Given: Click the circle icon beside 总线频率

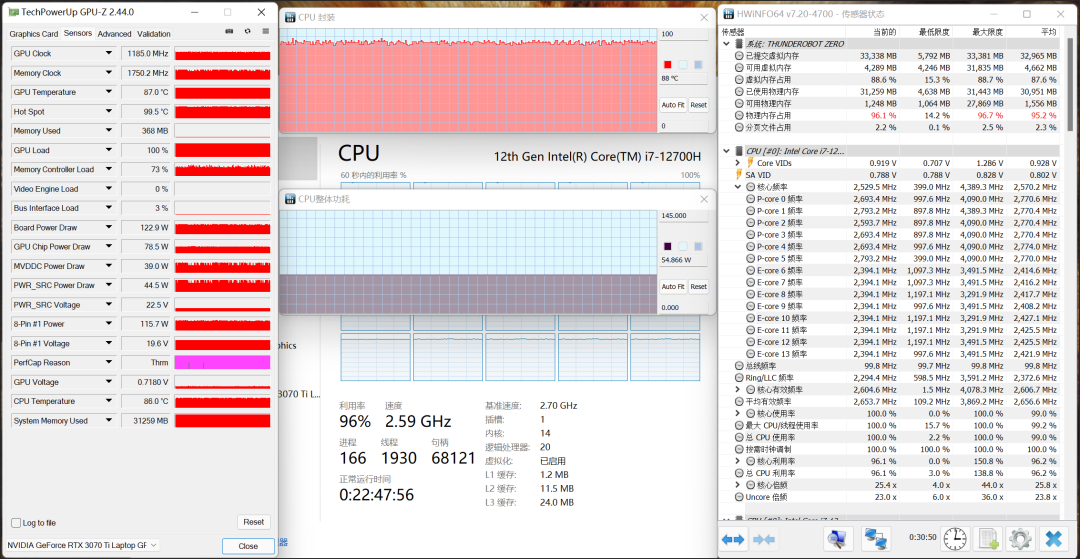Looking at the screenshot, I should coord(740,366).
